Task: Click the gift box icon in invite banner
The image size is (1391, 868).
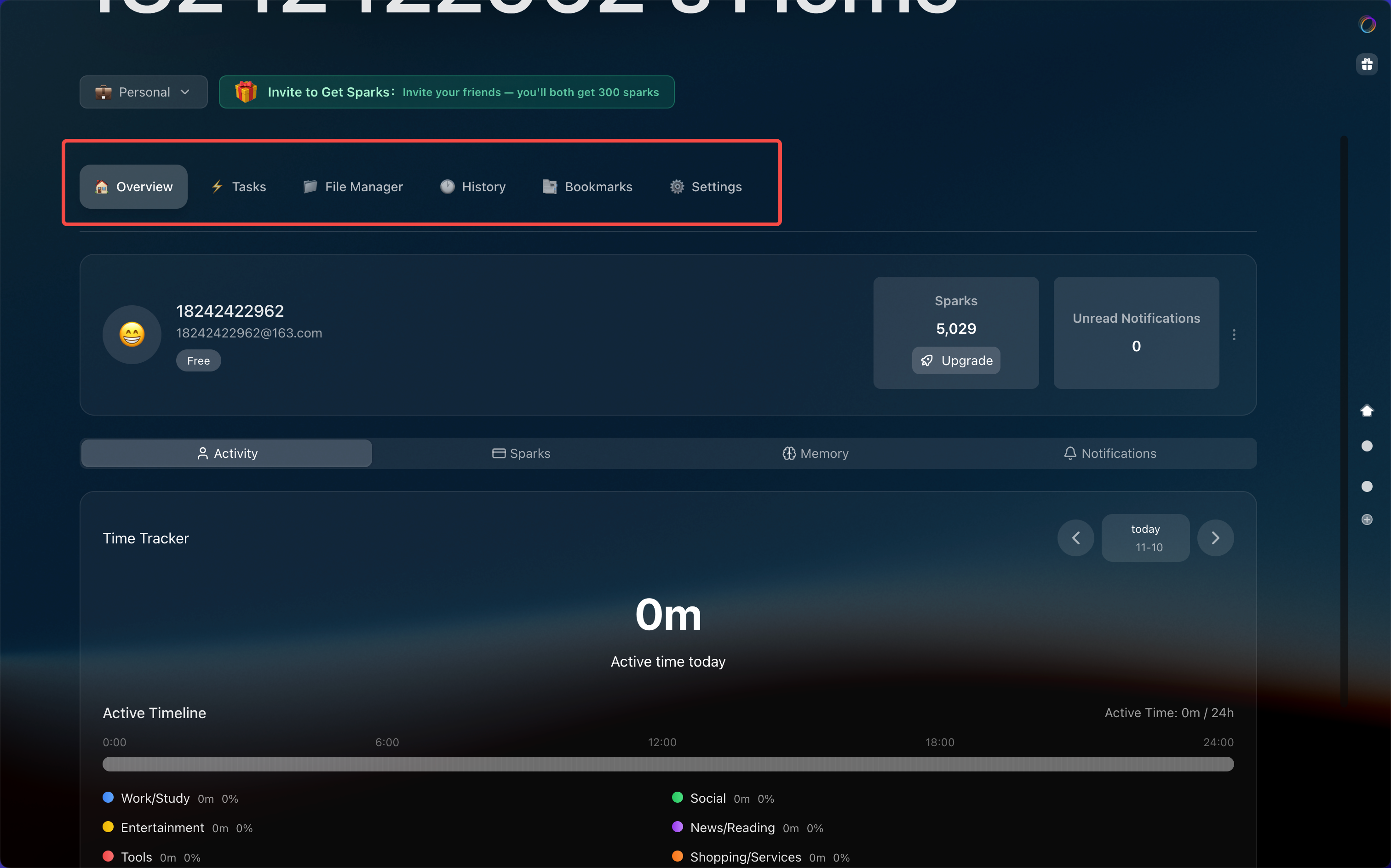Action: pyautogui.click(x=246, y=92)
